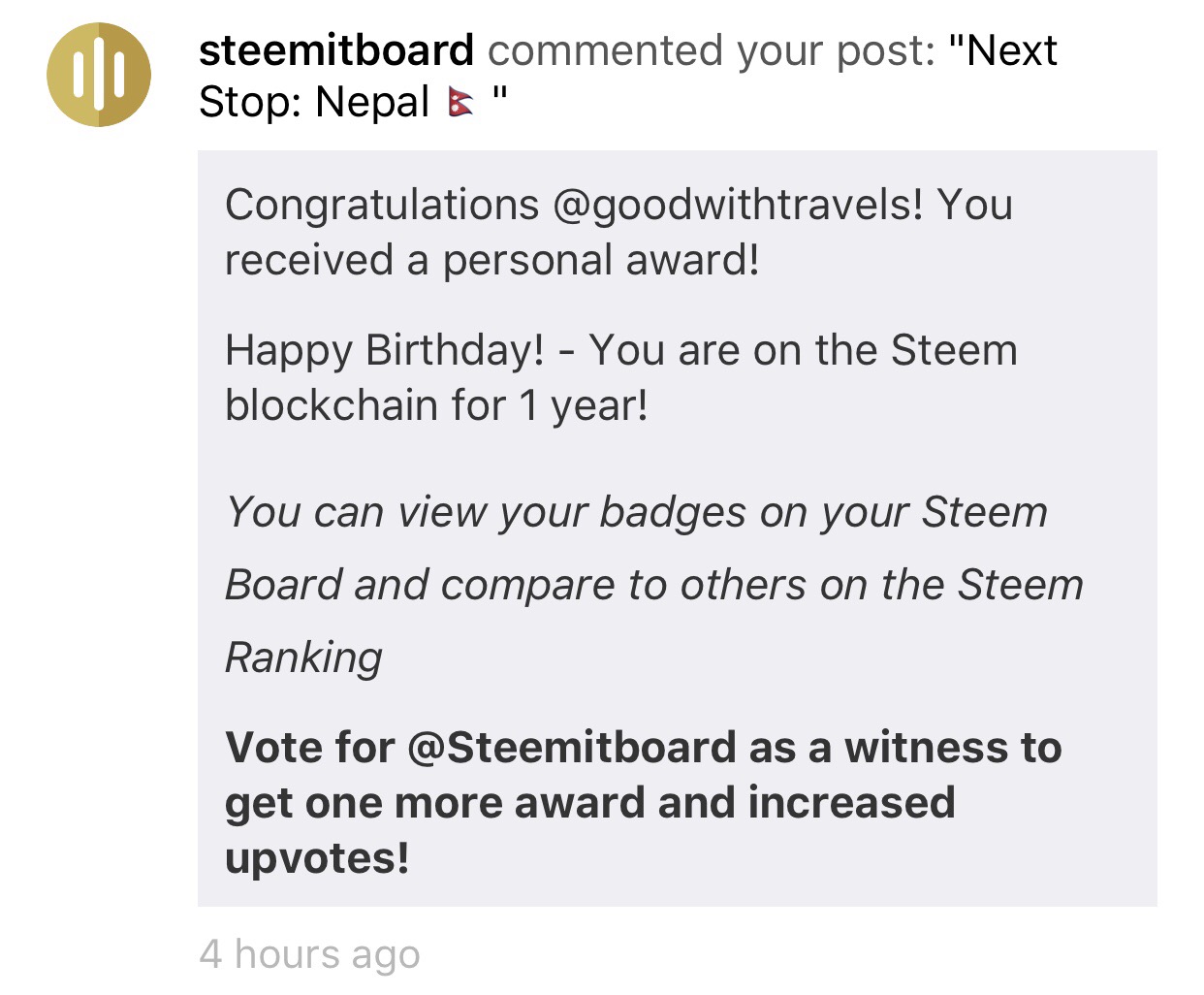This screenshot has width=1204, height=995.
Task: Click the "commented your post:" text
Action: (x=711, y=50)
